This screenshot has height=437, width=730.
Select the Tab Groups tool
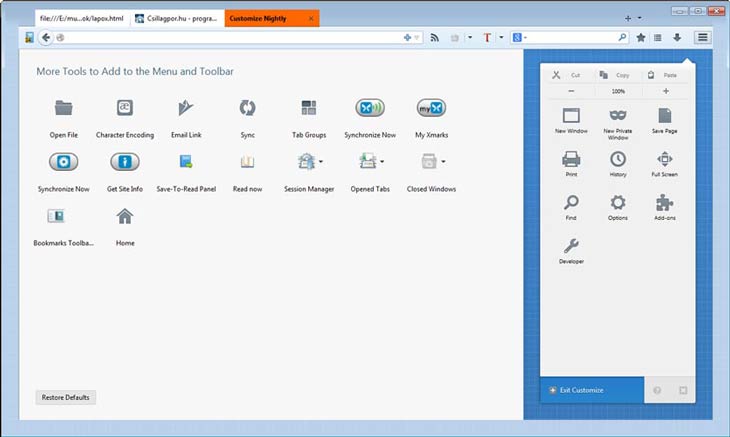[x=309, y=109]
